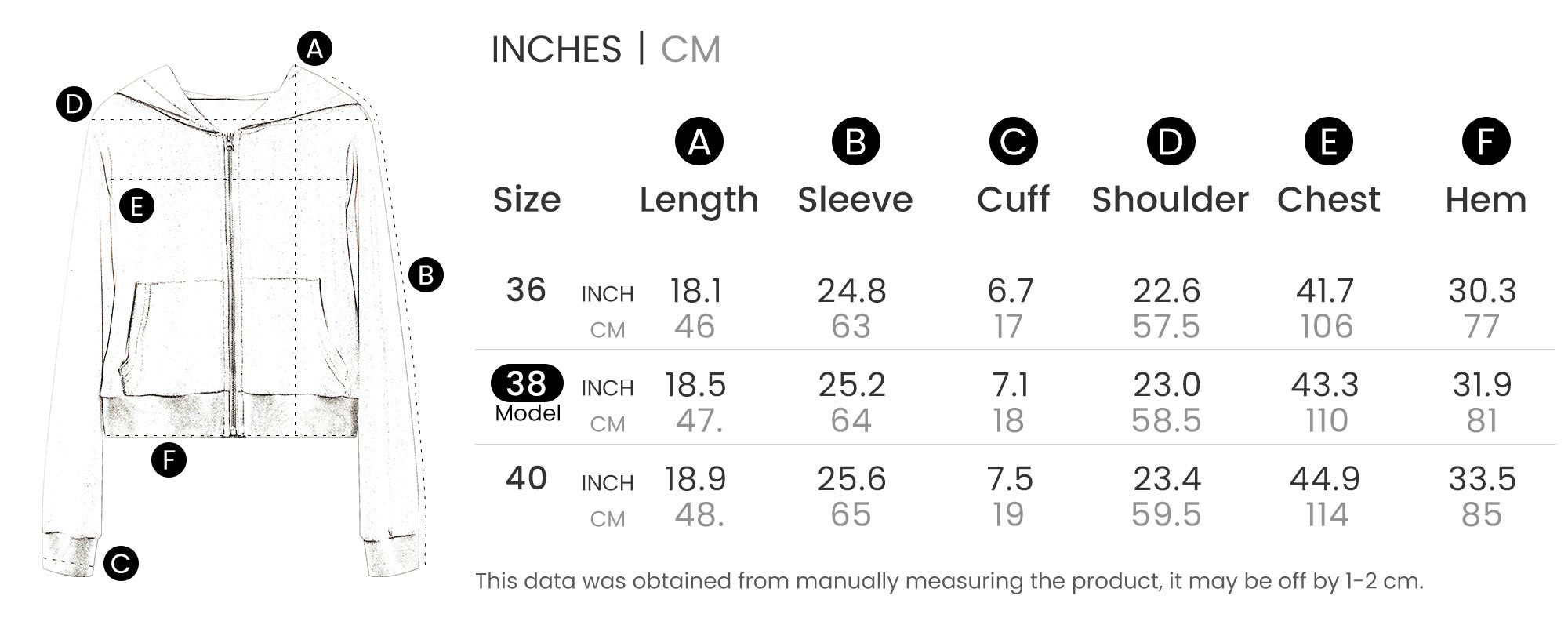Image resolution: width=1568 pixels, height=632 pixels.
Task: Click the Size column header
Action: (527, 200)
